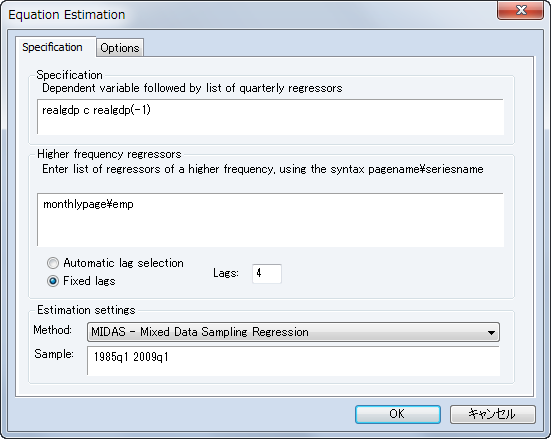Close the Equation Estimation dialog with X
Viewport: 551px width, 439px height.
click(x=521, y=10)
